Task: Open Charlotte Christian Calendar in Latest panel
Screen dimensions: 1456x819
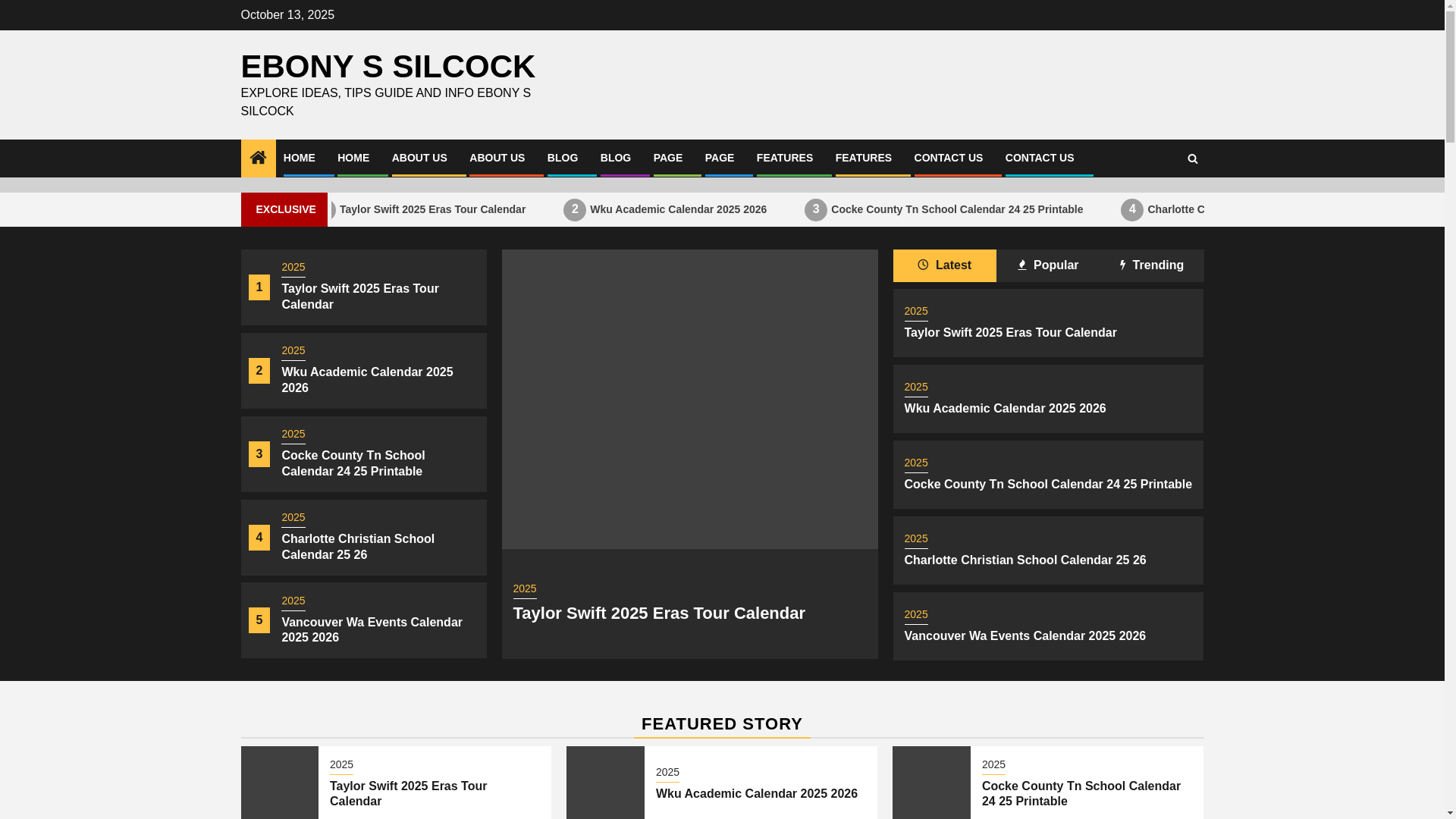Action: click(x=1025, y=560)
